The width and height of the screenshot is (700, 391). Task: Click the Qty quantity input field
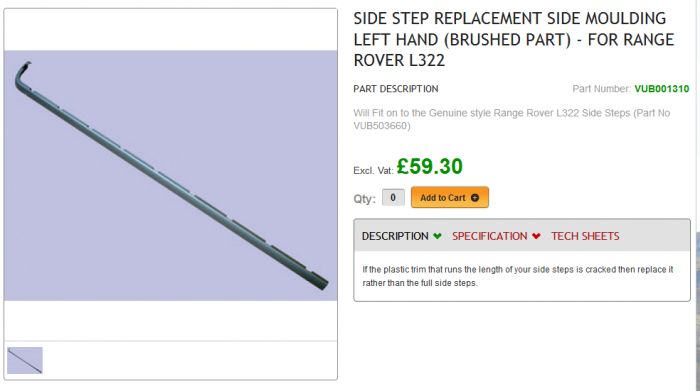[393, 197]
